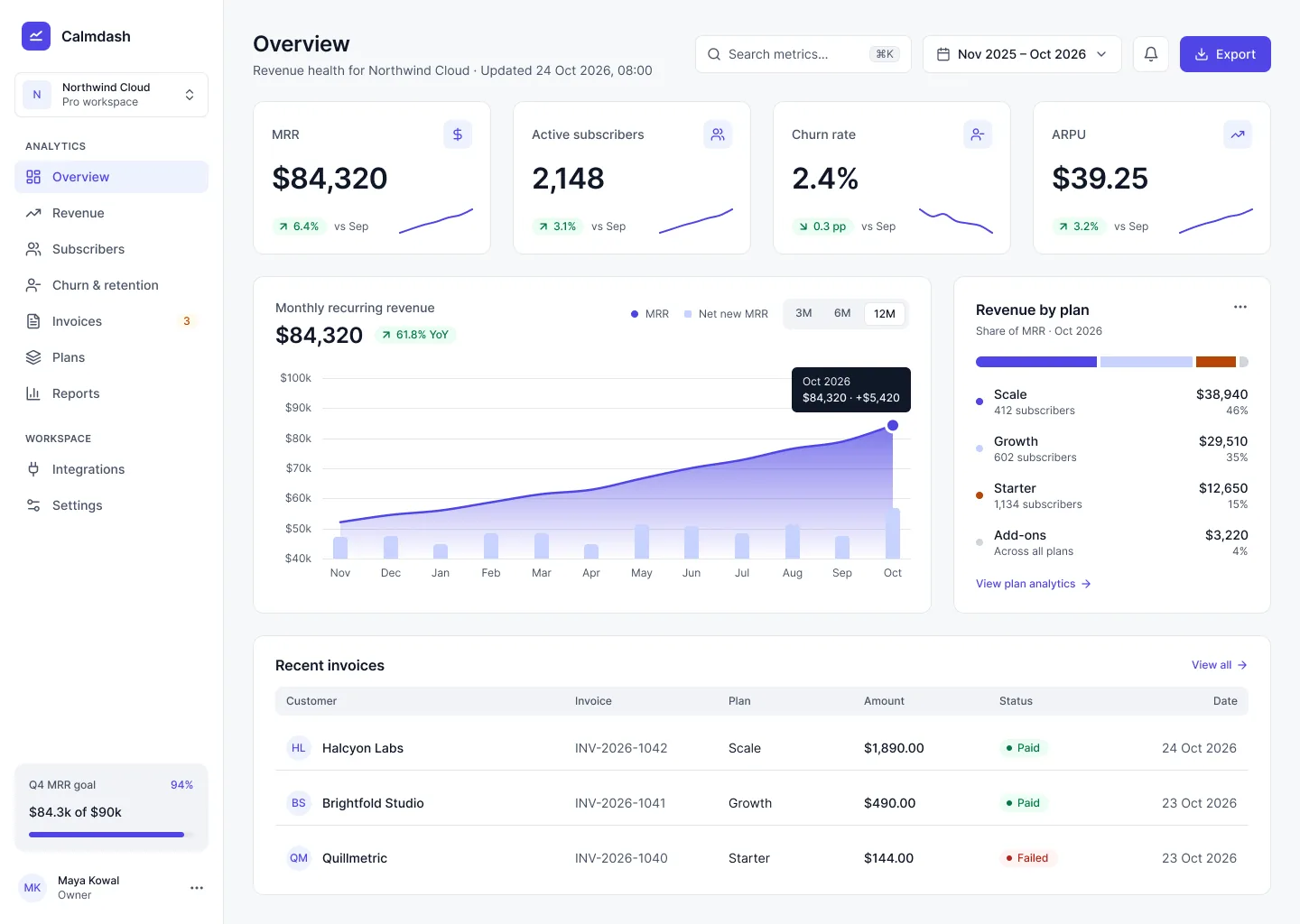Click the dollar icon on MRR card
The height and width of the screenshot is (924, 1300).
coord(458,134)
